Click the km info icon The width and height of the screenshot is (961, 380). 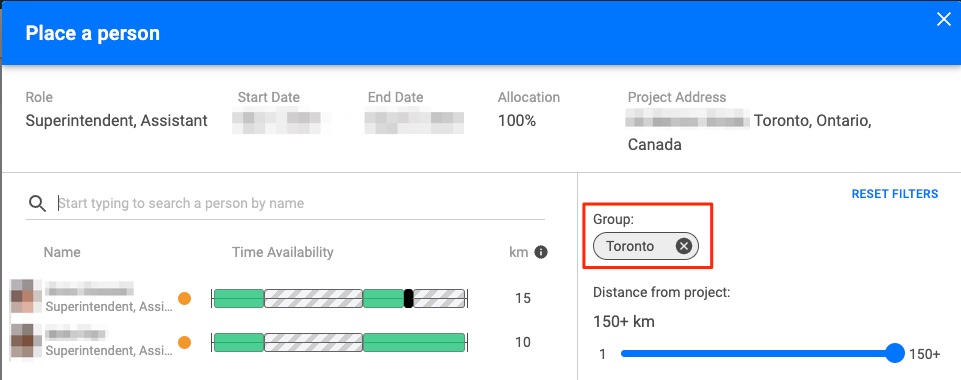point(541,252)
